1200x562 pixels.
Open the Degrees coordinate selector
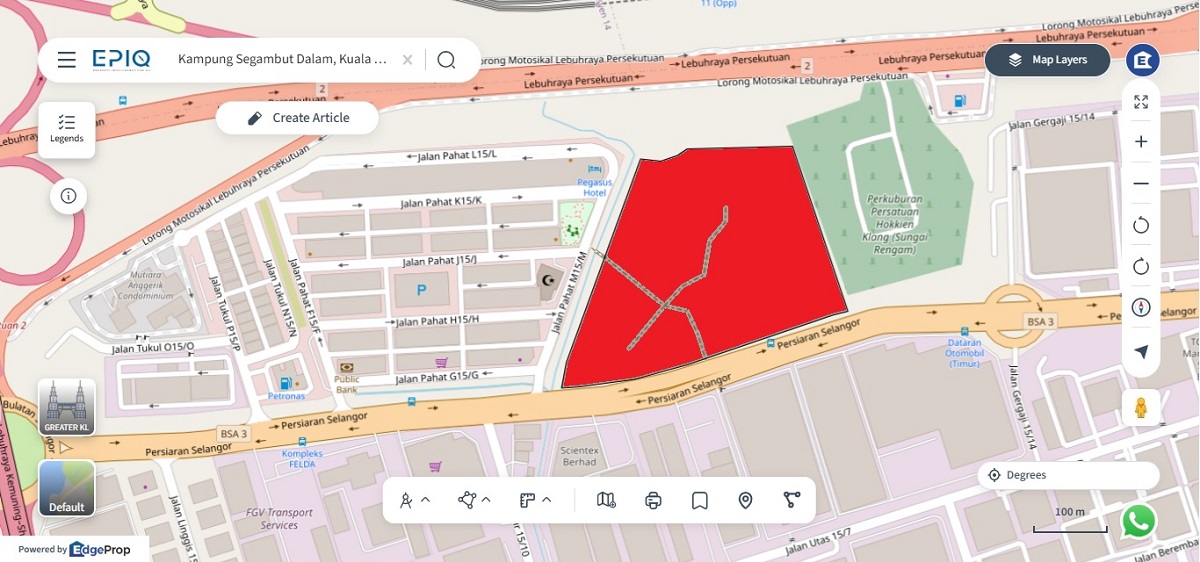(x=1068, y=475)
